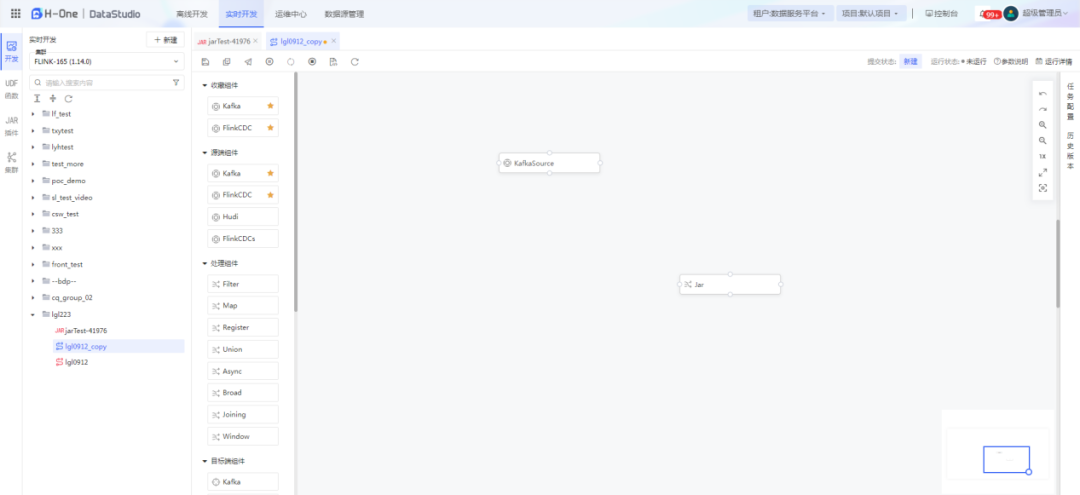Screen dimensions: 1080x495
Task: Click the search input in 实时开发 panel
Action: point(100,83)
